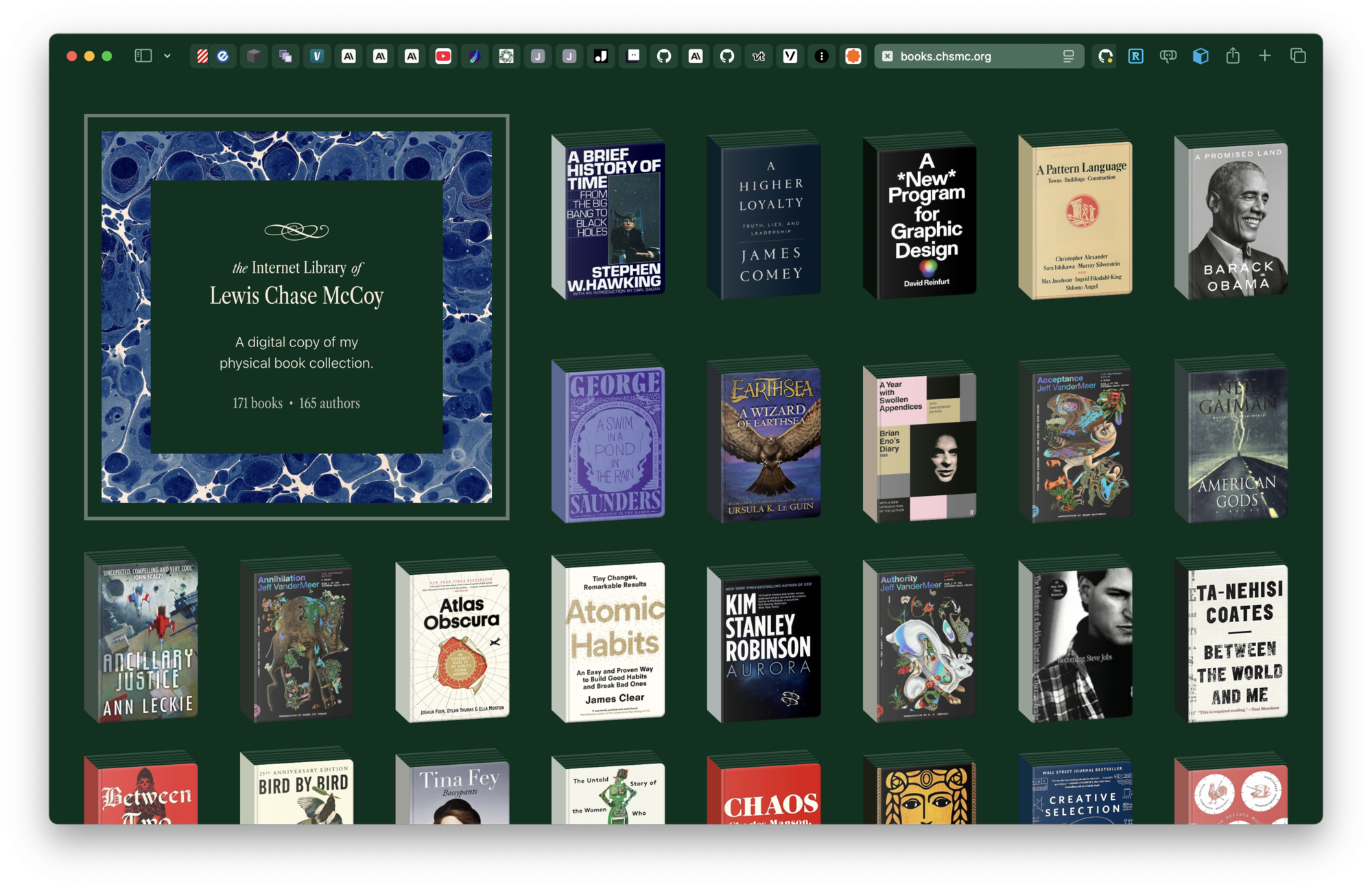Click the Lewis Chase McCoy title
This screenshot has height=889, width=1372.
(x=296, y=296)
